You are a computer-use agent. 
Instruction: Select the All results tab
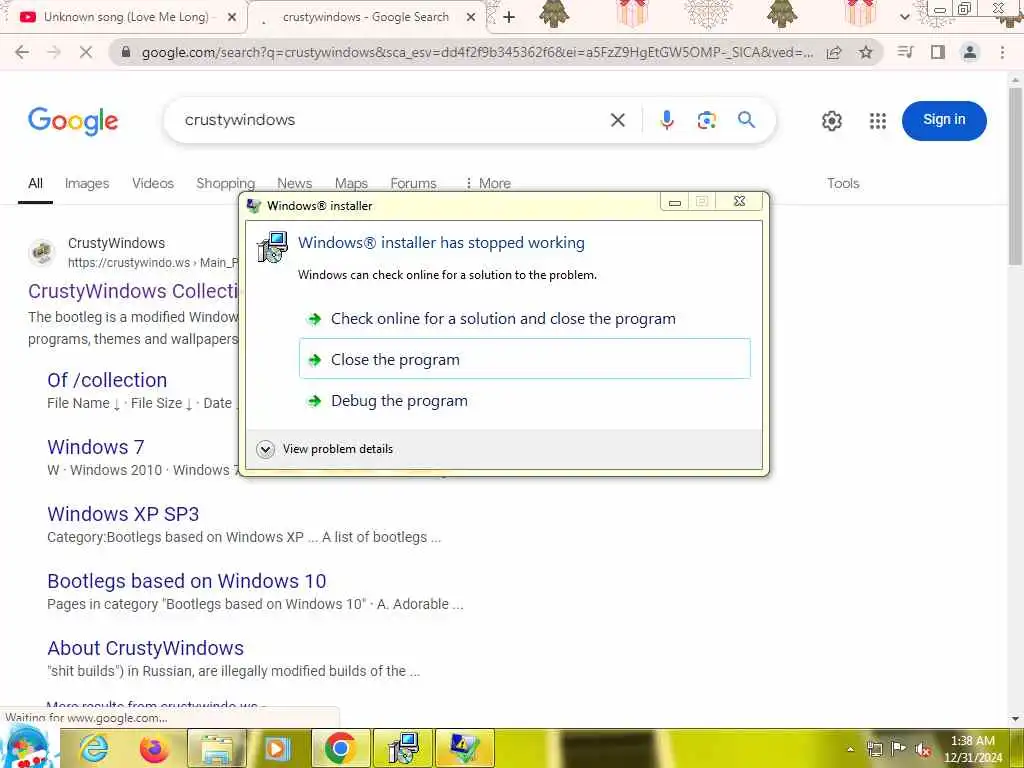point(35,184)
